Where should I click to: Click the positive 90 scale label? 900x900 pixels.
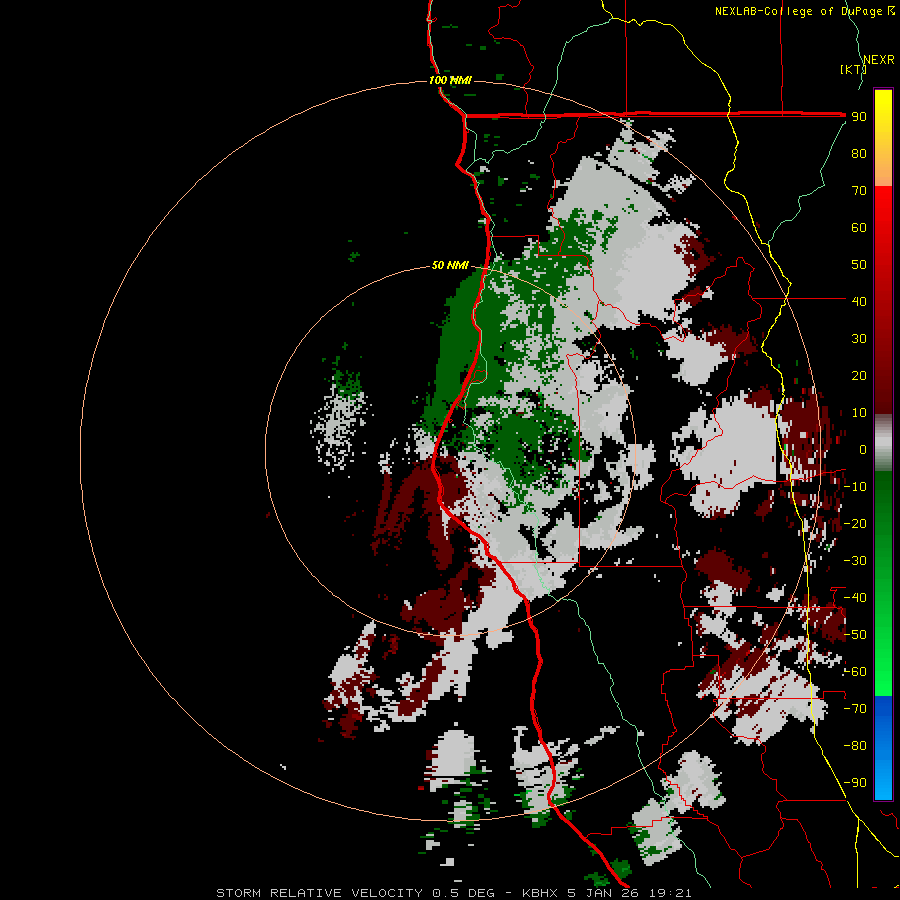point(859,117)
